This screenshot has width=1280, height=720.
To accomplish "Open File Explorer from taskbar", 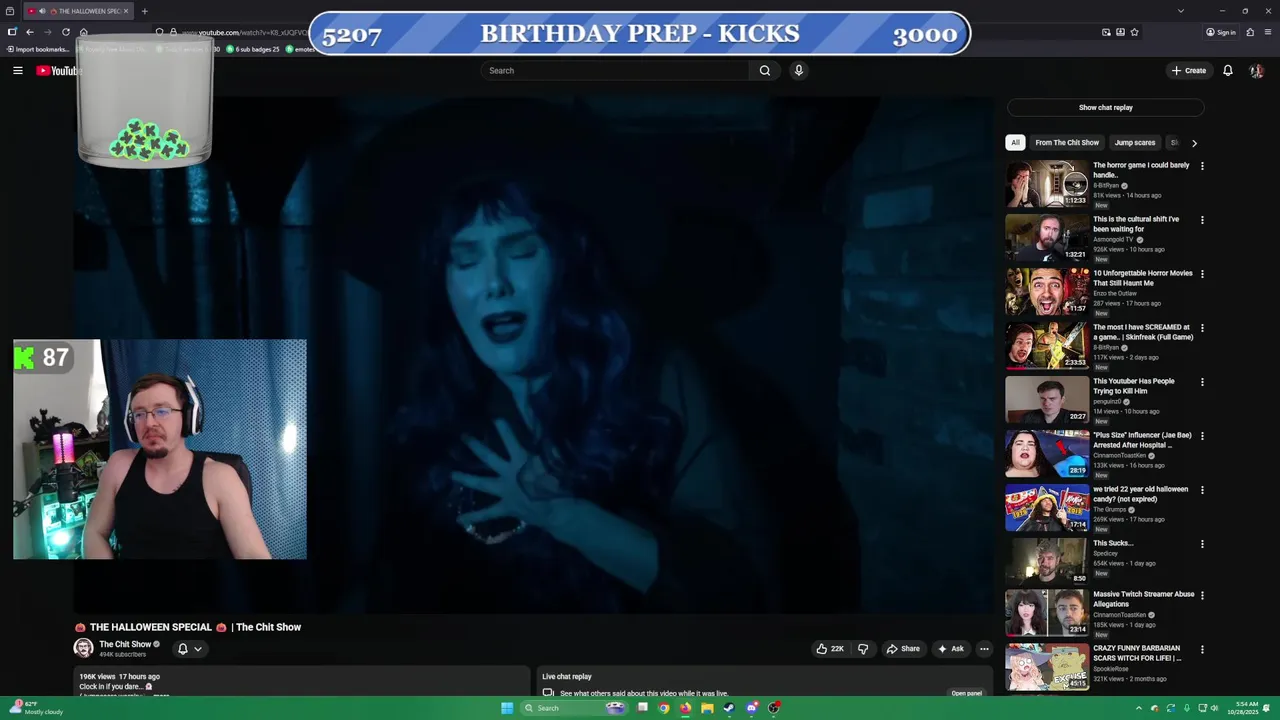I will click(707, 708).
